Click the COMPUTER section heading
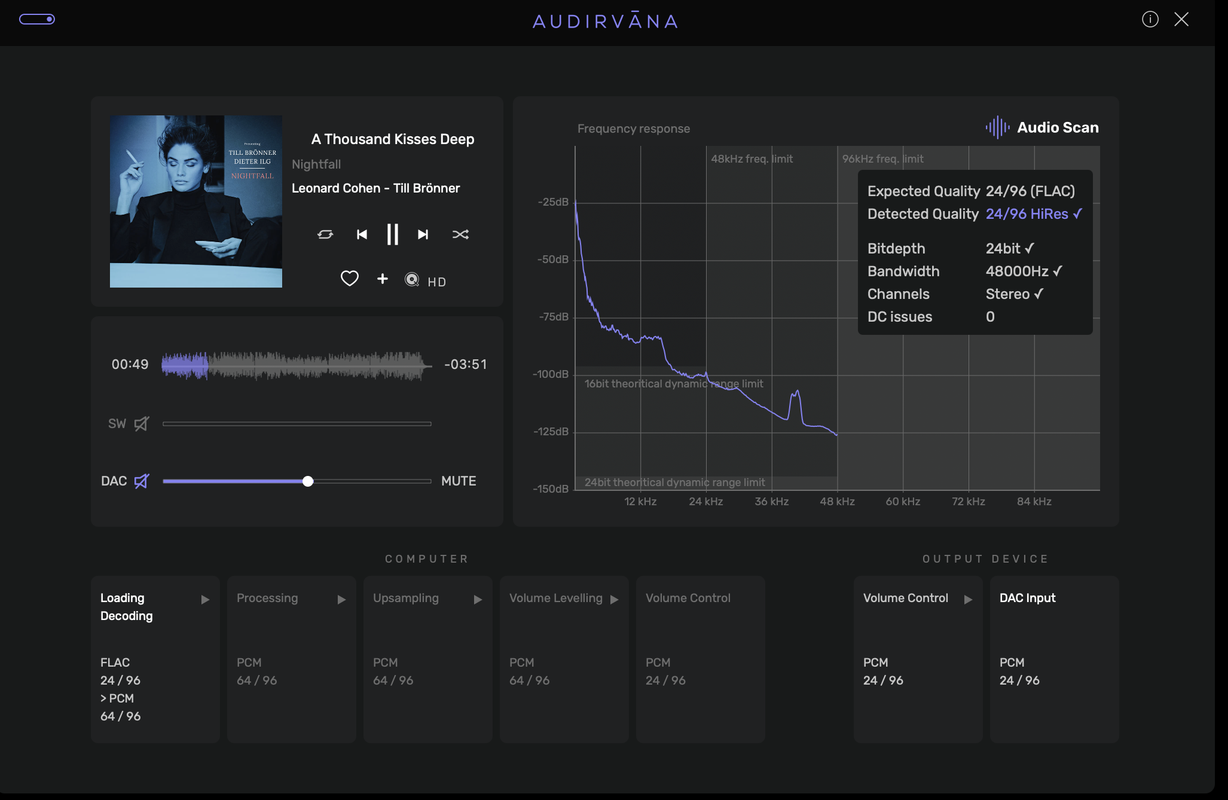The width and height of the screenshot is (1228, 800). click(x=427, y=559)
